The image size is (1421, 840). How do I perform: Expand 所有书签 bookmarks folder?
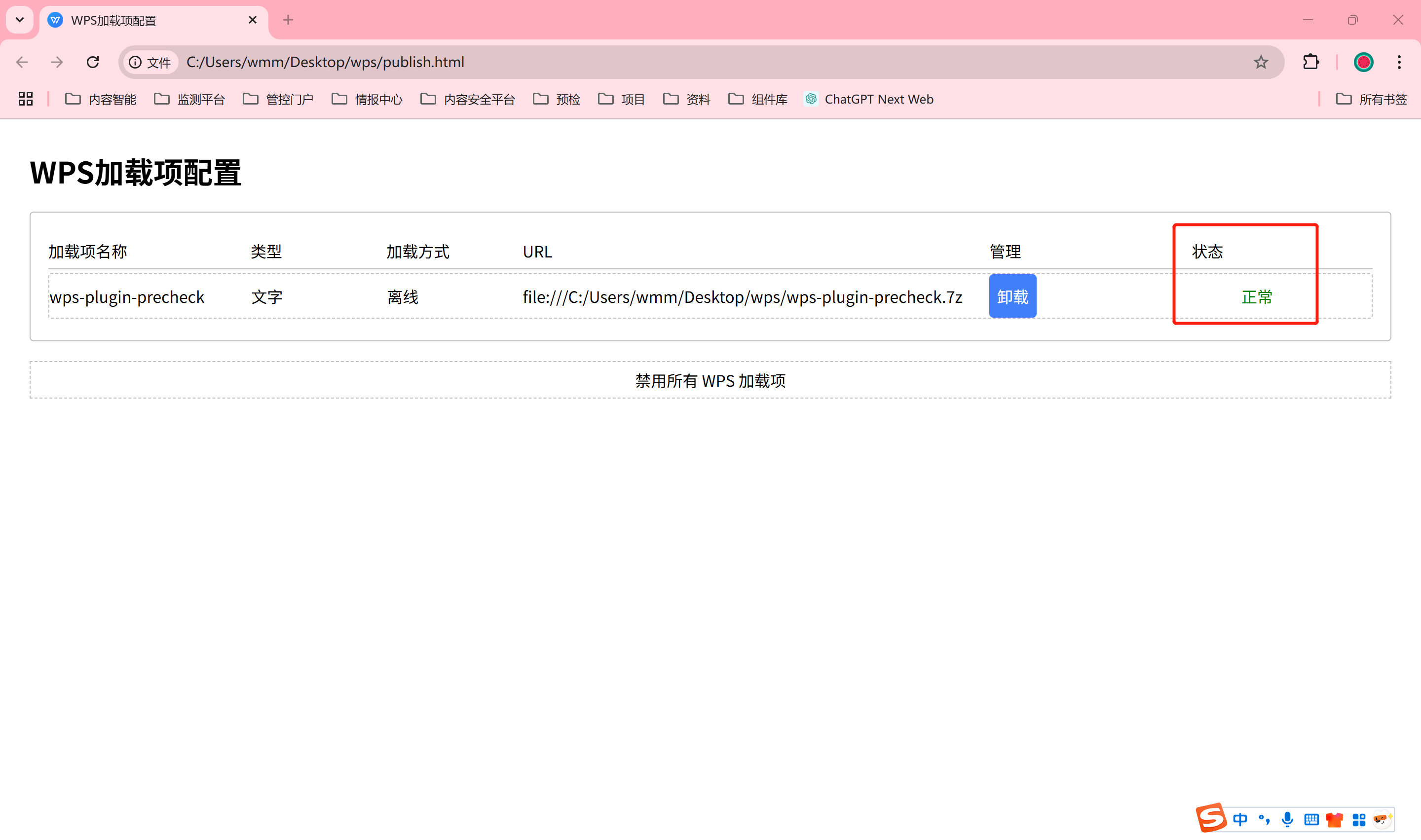tap(1371, 99)
